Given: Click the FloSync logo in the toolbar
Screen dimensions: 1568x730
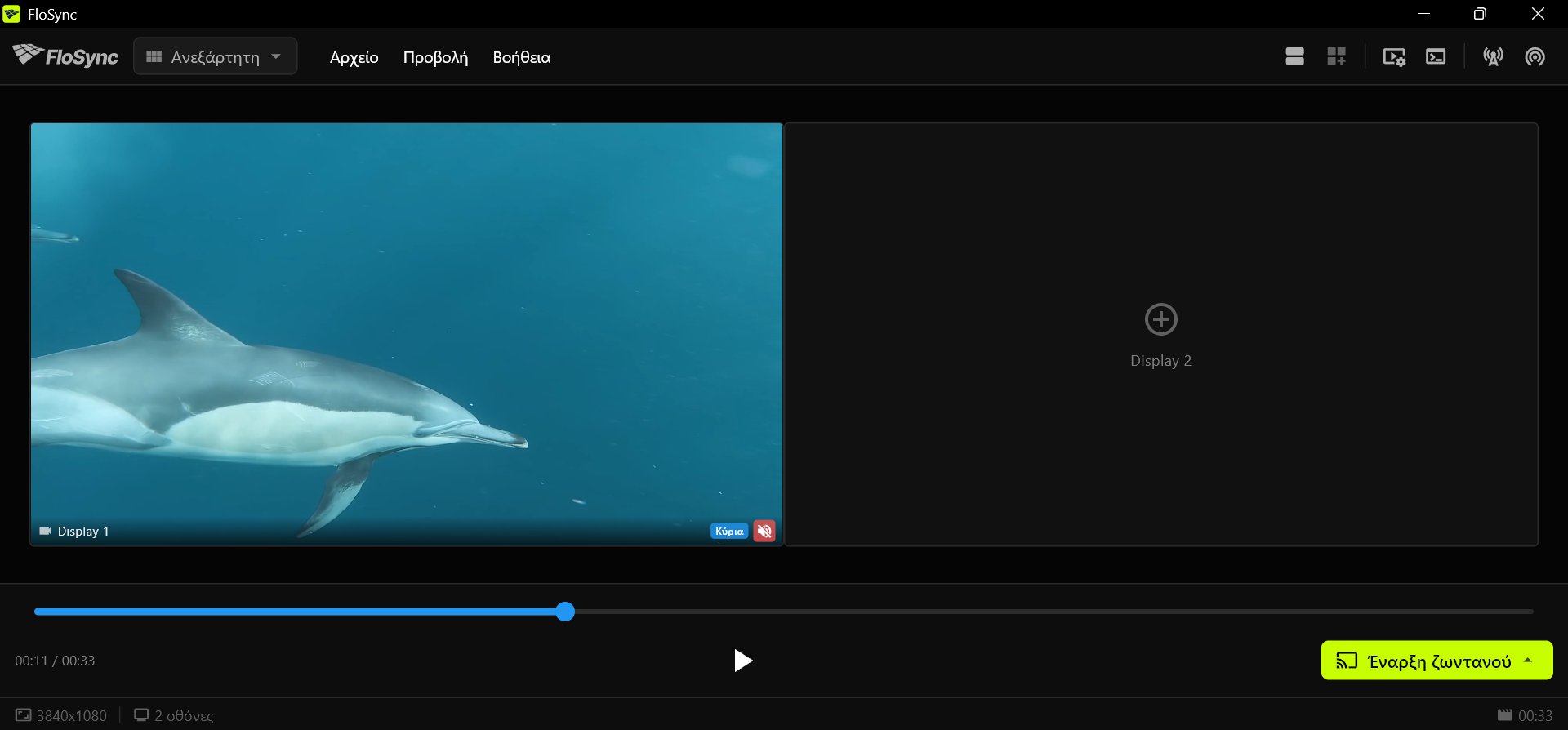Looking at the screenshot, I should point(65,56).
